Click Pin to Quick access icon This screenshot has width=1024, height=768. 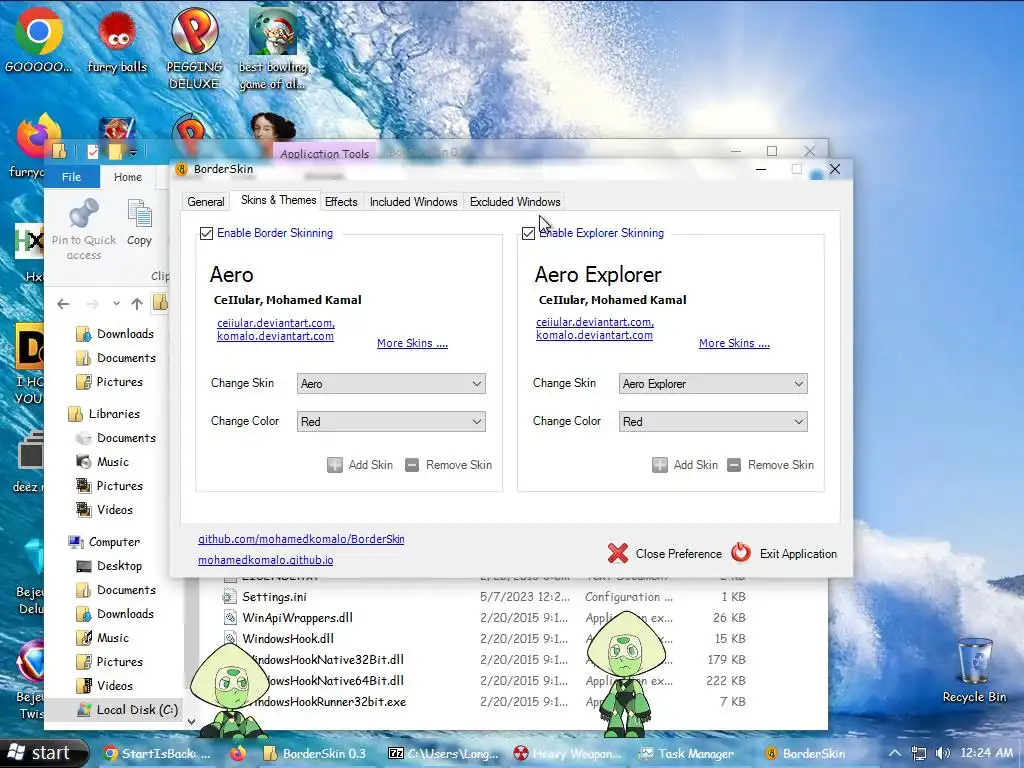pos(84,229)
